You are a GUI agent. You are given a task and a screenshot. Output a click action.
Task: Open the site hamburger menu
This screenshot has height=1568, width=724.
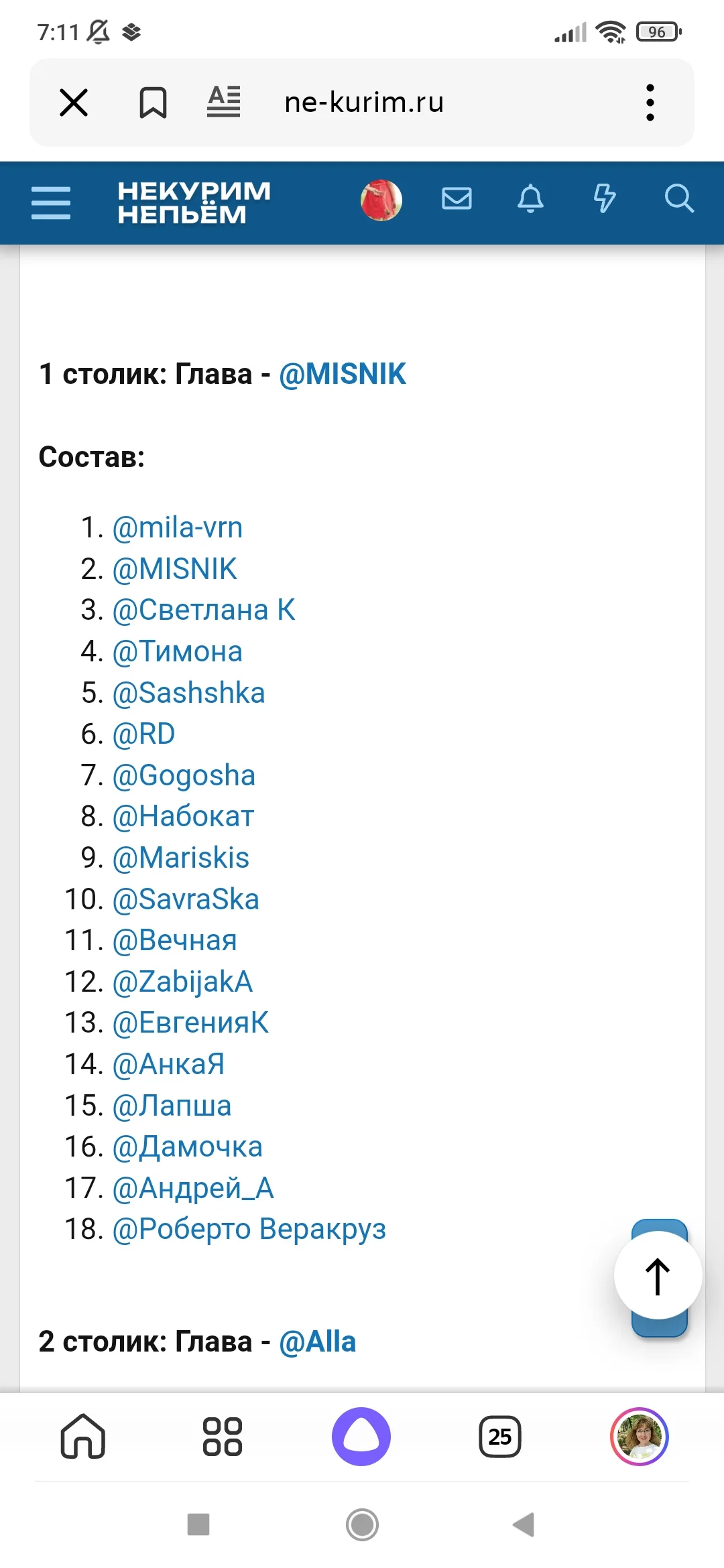(x=51, y=202)
